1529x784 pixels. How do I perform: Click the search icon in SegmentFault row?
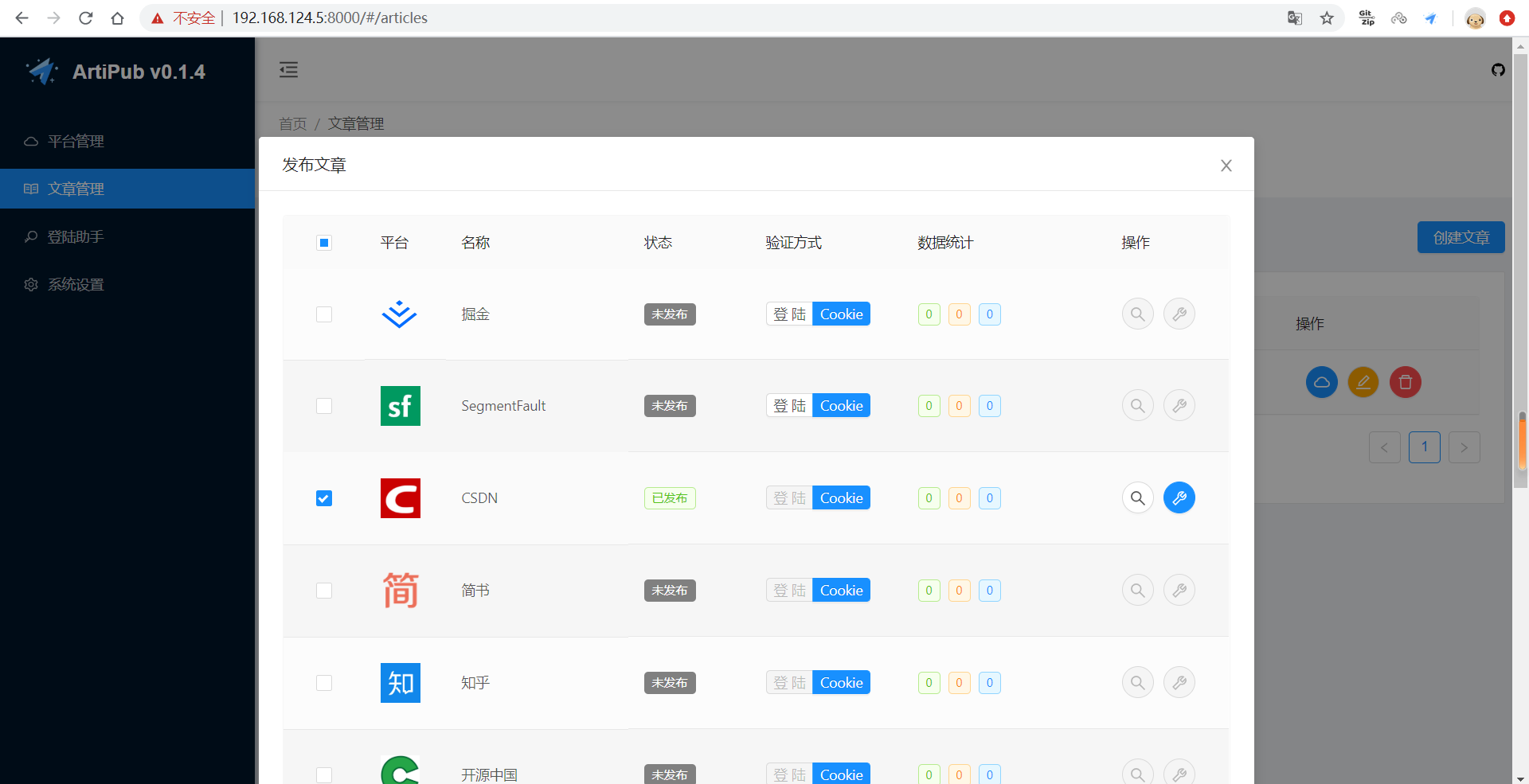click(x=1138, y=406)
